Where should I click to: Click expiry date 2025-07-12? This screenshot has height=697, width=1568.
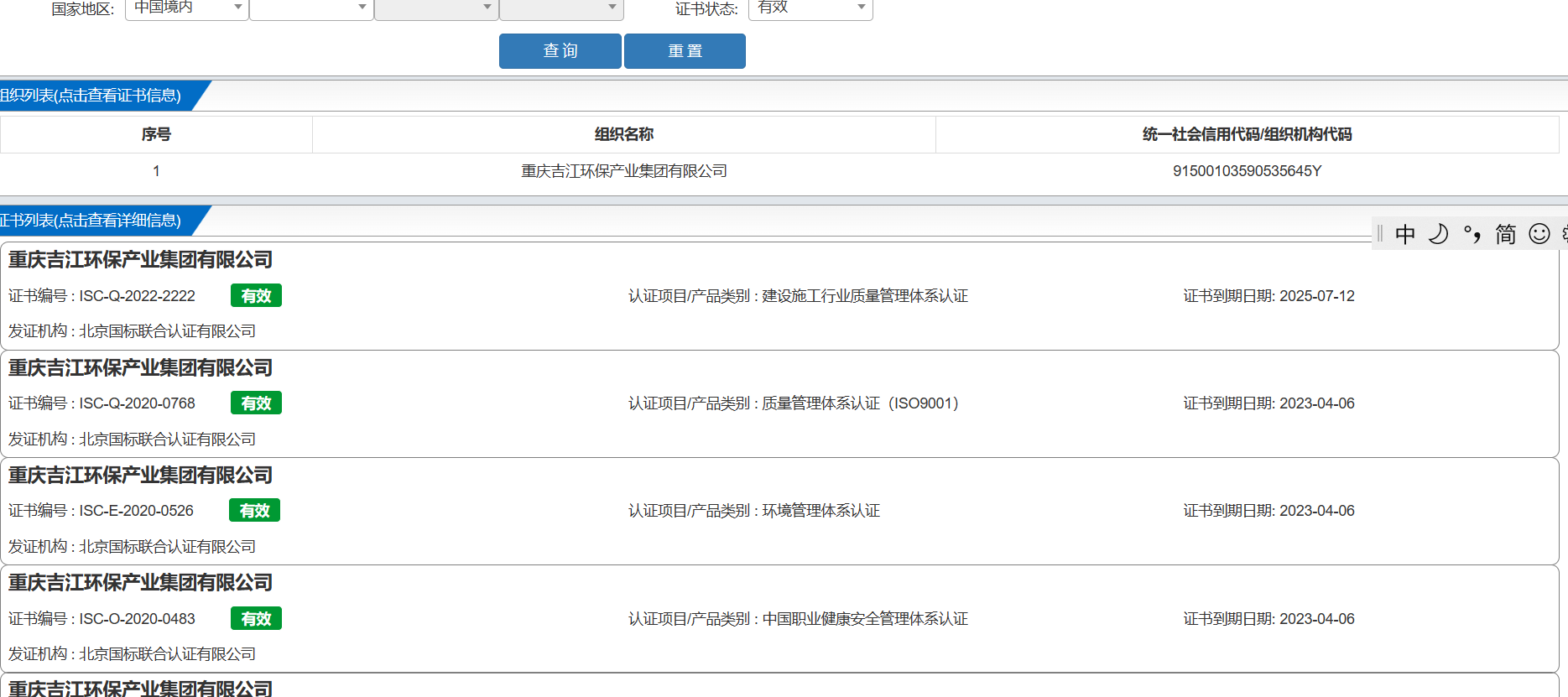coord(1317,296)
